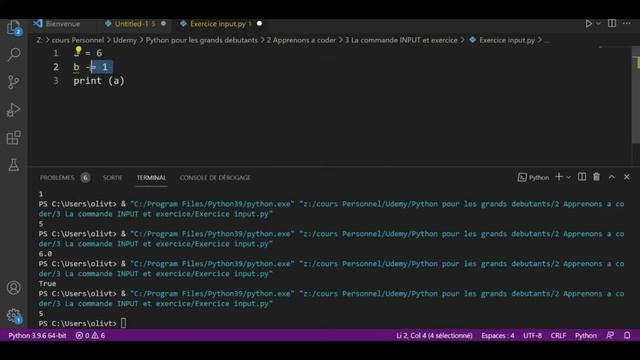Click Python 3.9.6 64-bit interpreter selector
This screenshot has height=360, width=640.
point(37,336)
